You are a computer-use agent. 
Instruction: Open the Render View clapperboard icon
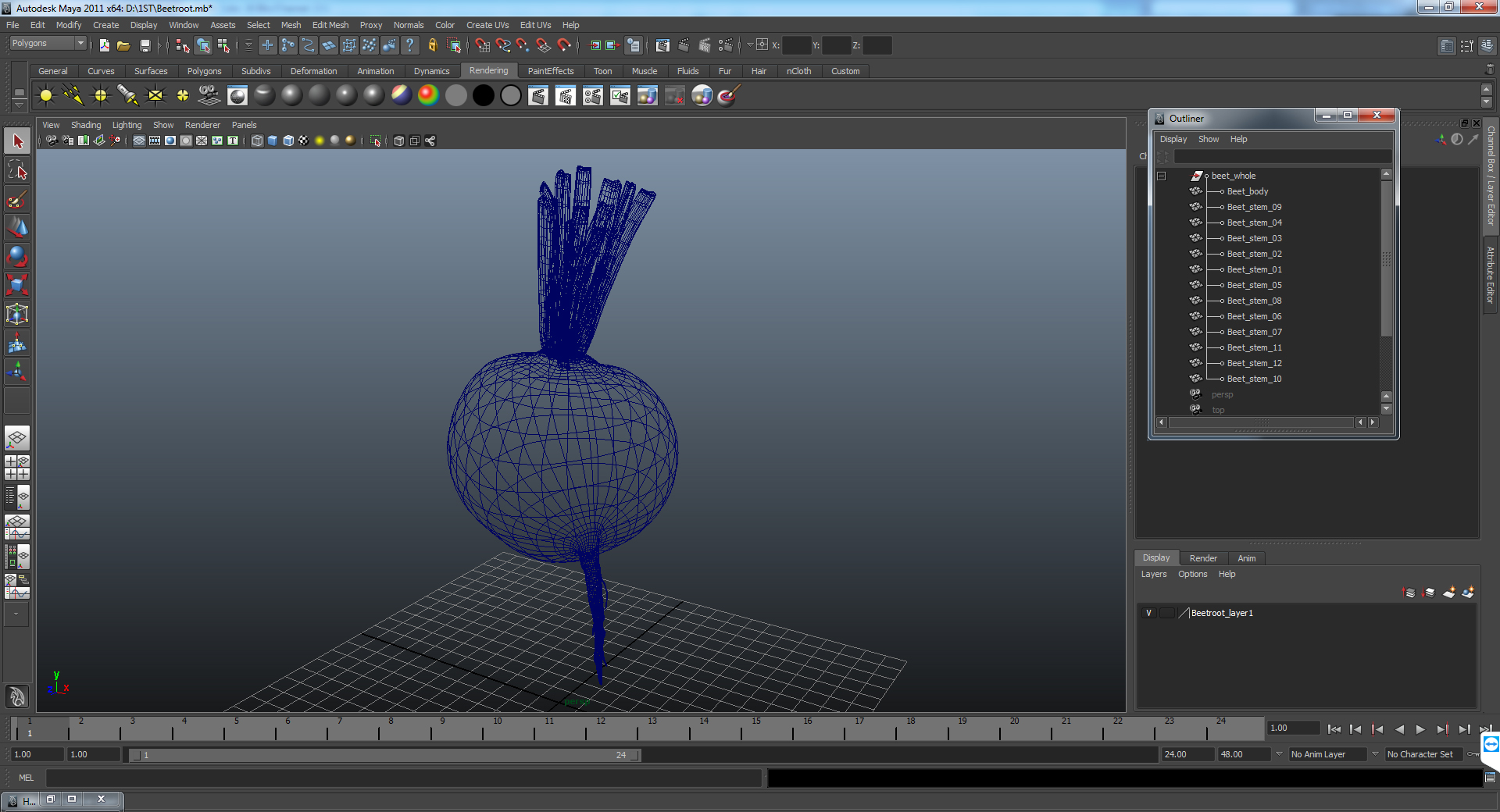click(x=662, y=46)
